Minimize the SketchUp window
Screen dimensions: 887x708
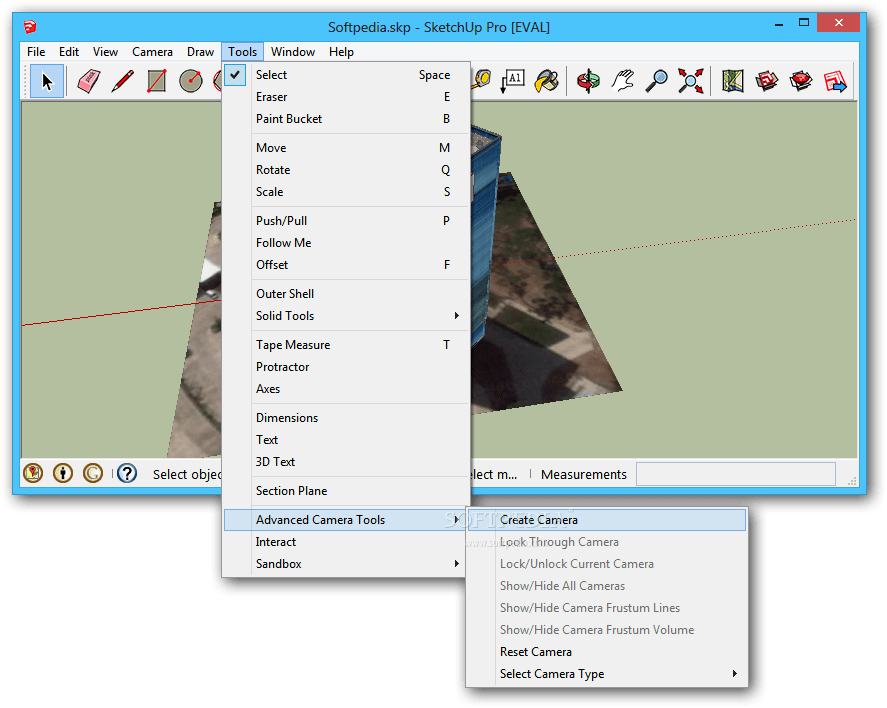coord(779,24)
